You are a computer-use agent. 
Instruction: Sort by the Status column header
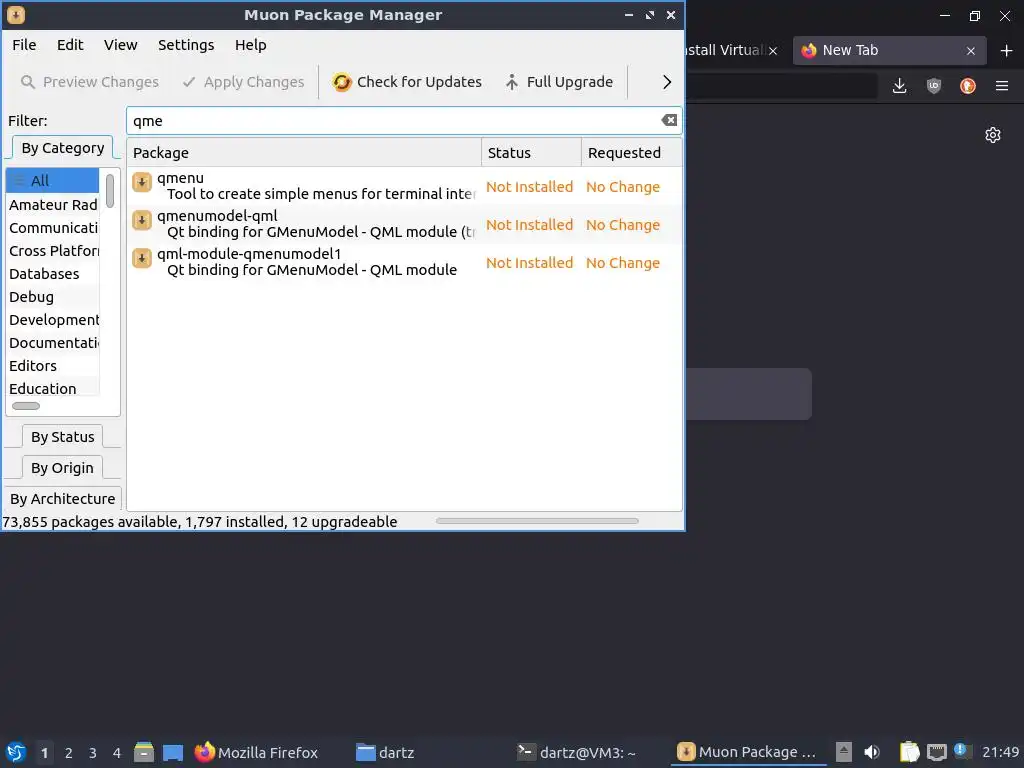click(x=531, y=152)
